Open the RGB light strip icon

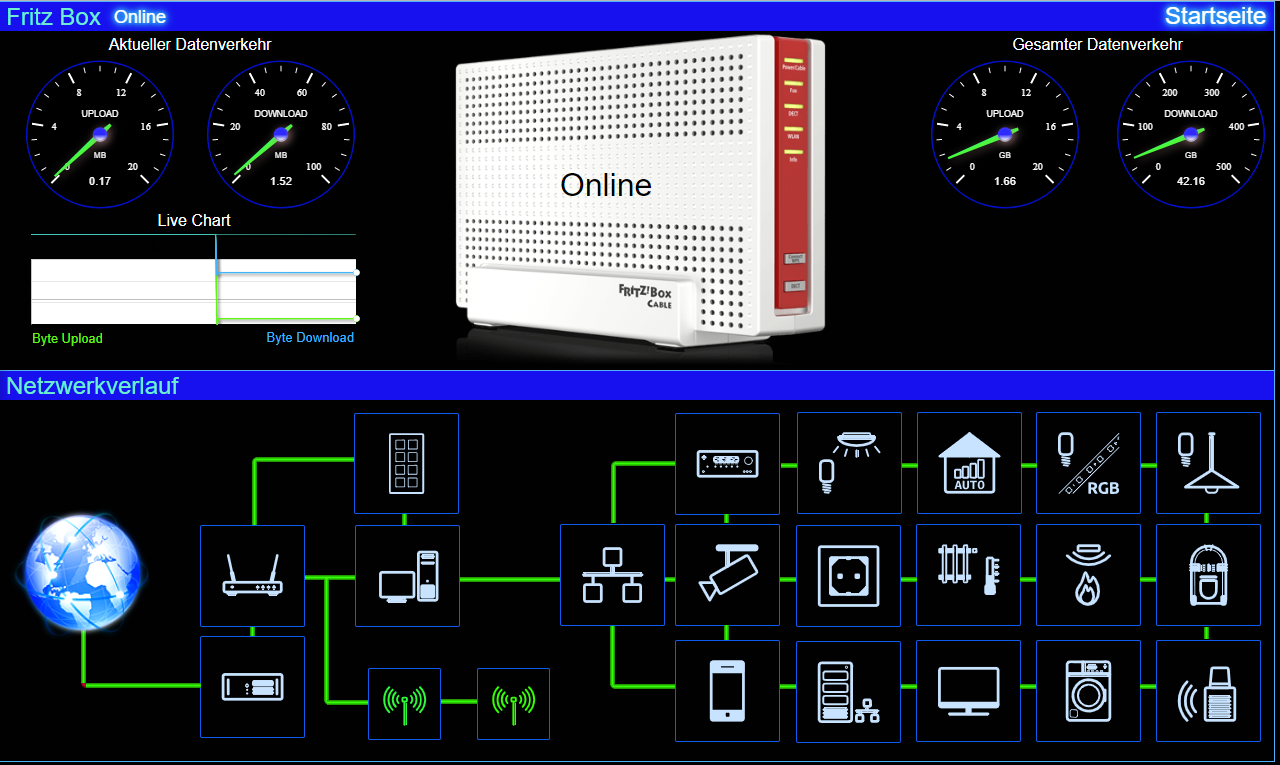click(1088, 463)
